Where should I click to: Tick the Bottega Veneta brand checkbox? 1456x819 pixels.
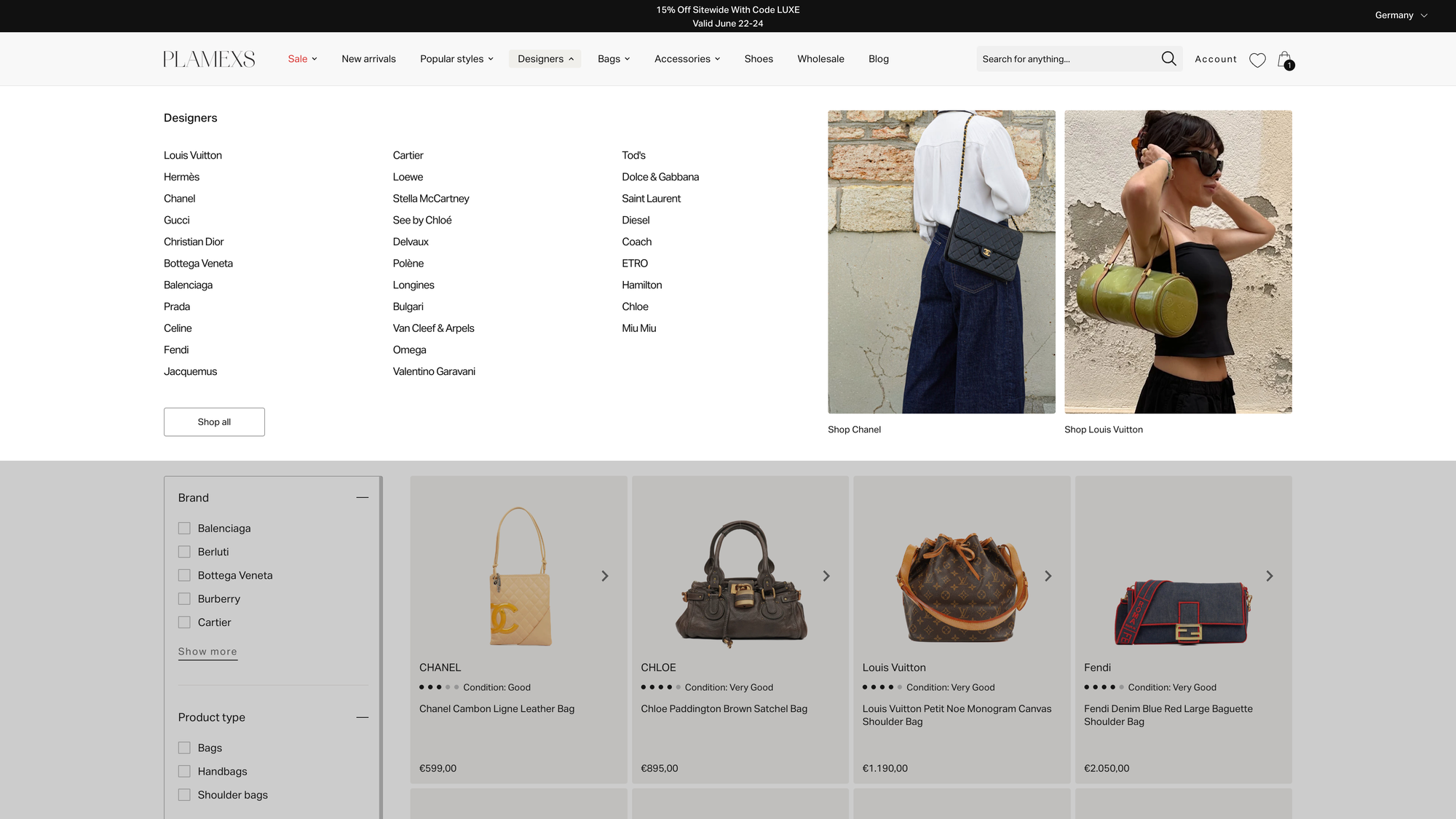coord(184,575)
